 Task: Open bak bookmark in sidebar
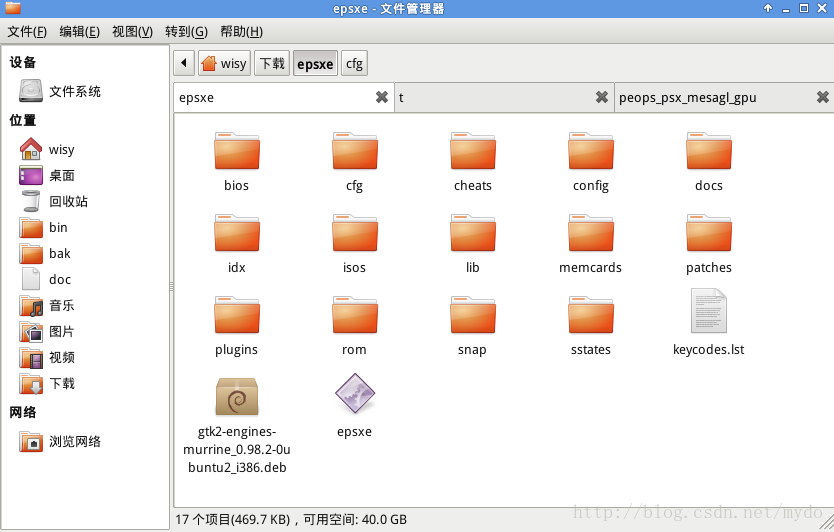45,254
